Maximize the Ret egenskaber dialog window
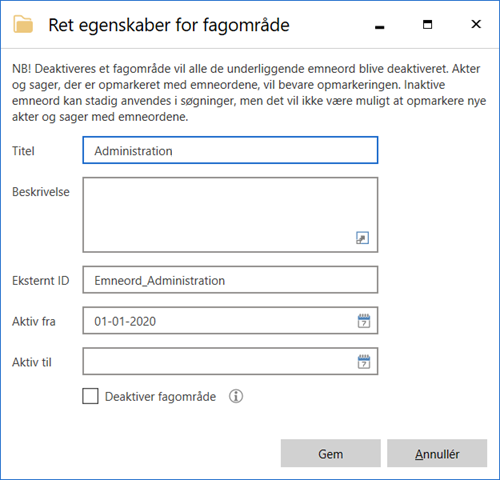 pyautogui.click(x=427, y=24)
